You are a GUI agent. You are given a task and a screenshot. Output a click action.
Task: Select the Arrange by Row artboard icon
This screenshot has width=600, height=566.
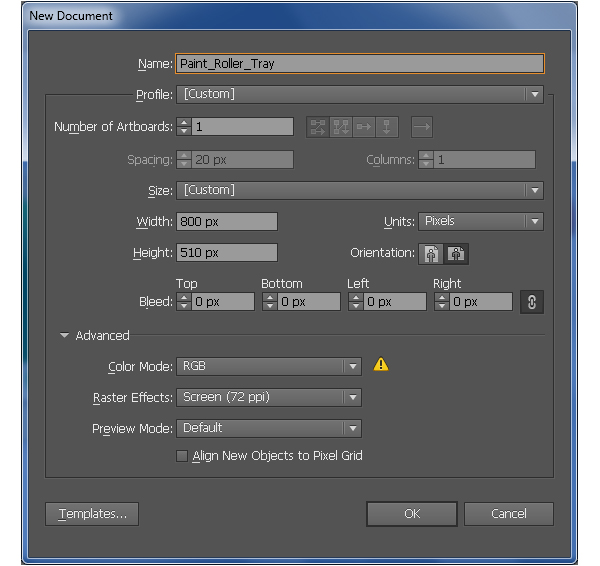pos(364,127)
